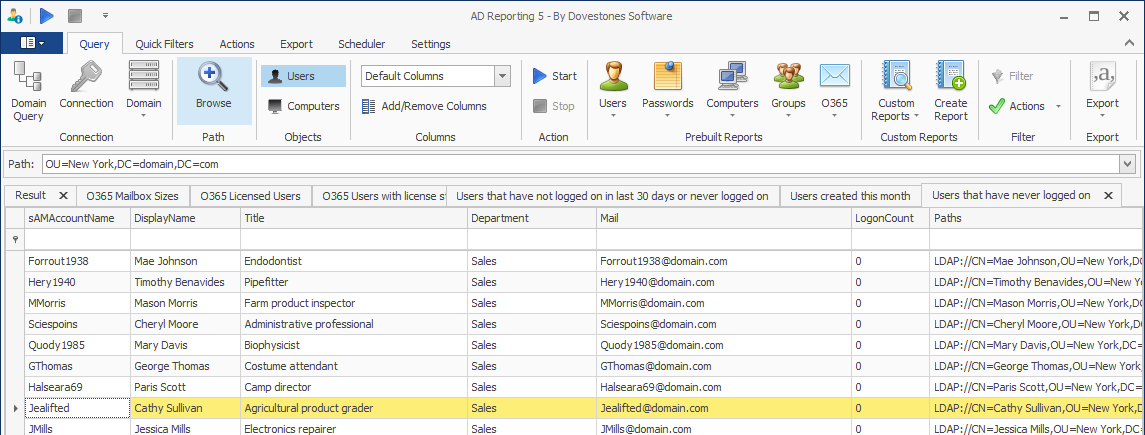This screenshot has height=435, width=1145.
Task: Open quick access toolbar customize arrow
Action: click(105, 15)
